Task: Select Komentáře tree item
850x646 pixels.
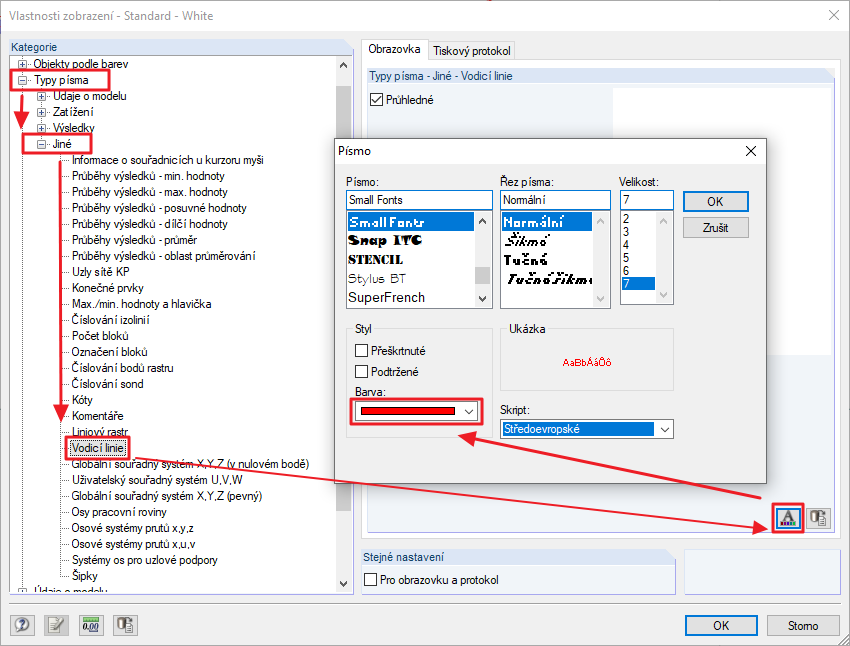Action: coord(98,416)
